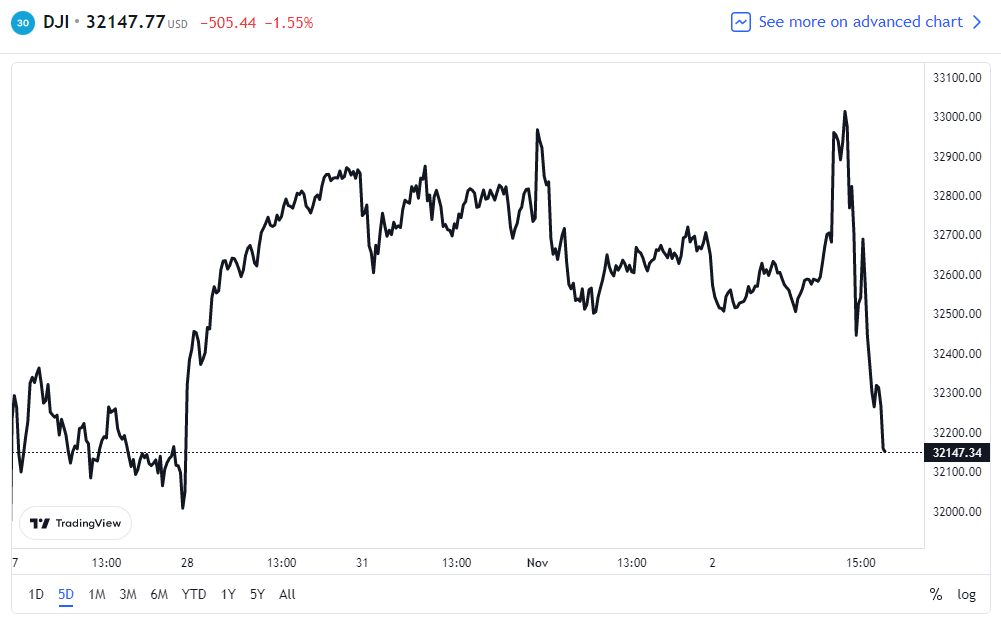Choose the 6M time range
The width and height of the screenshot is (1001, 624).
(x=159, y=594)
